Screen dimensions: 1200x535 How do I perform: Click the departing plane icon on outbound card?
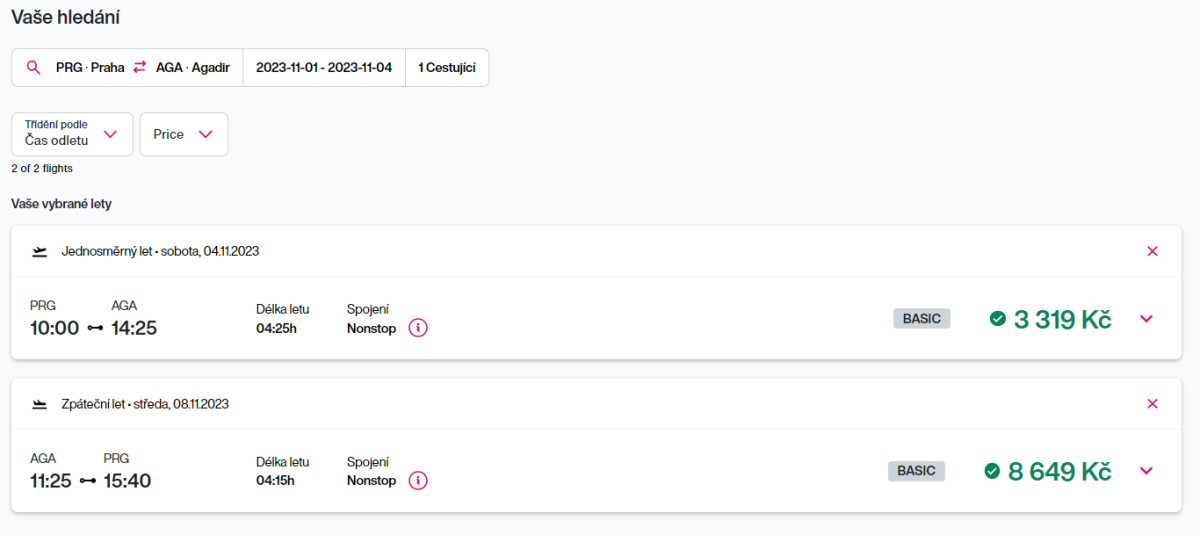tap(40, 252)
